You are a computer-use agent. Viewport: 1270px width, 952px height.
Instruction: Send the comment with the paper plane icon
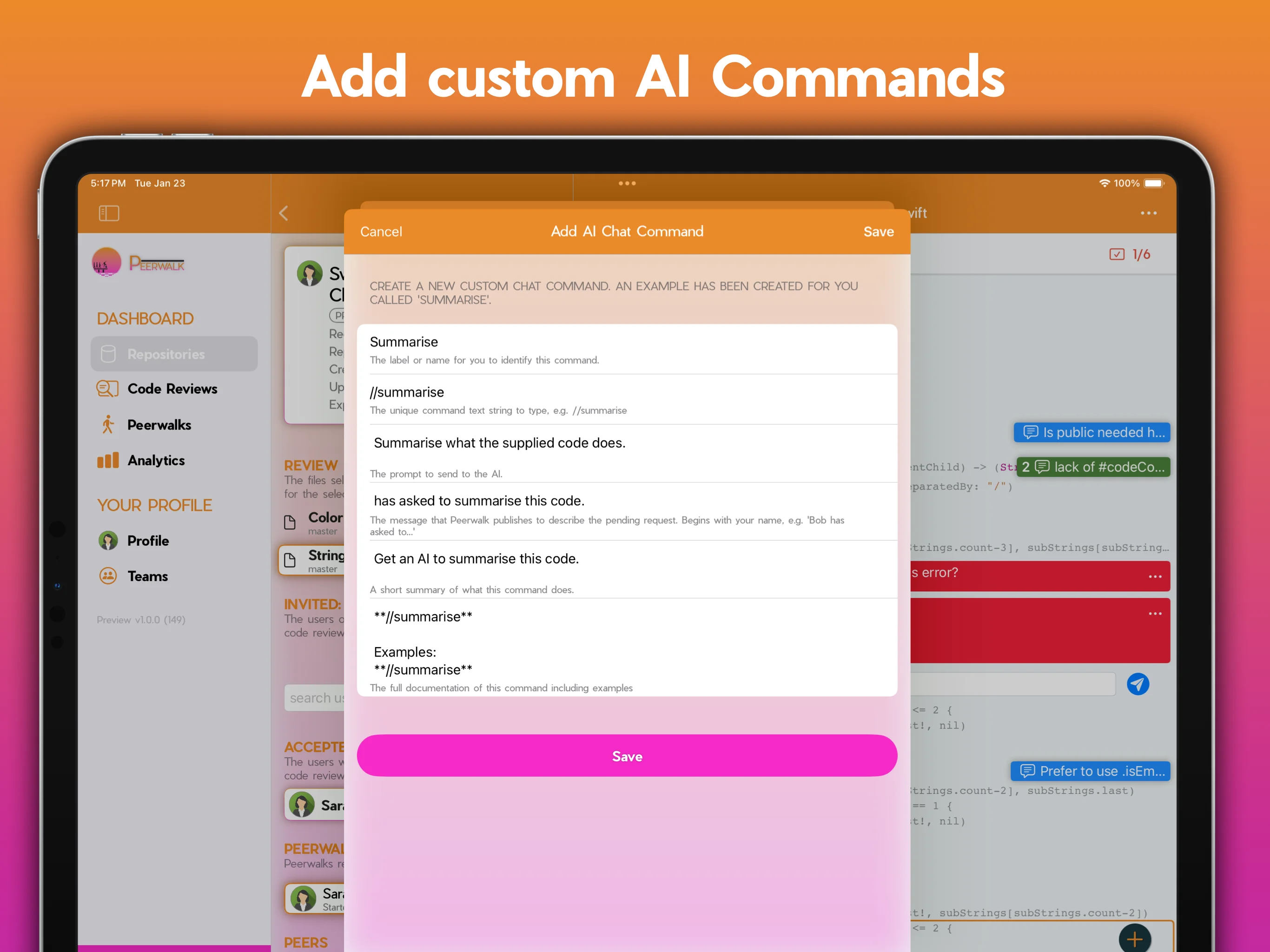coord(1138,684)
